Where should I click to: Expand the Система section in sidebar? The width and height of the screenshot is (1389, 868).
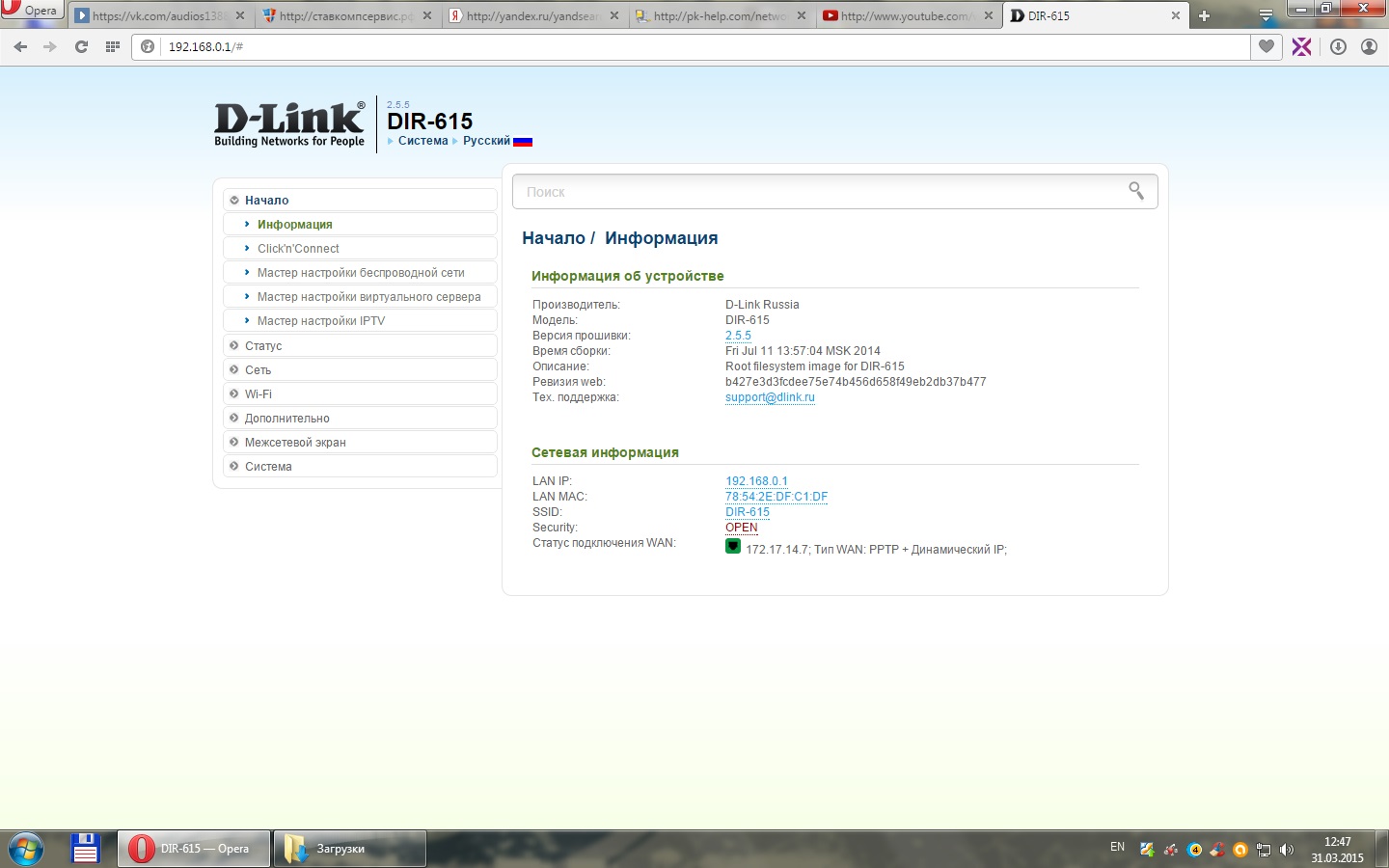click(360, 466)
